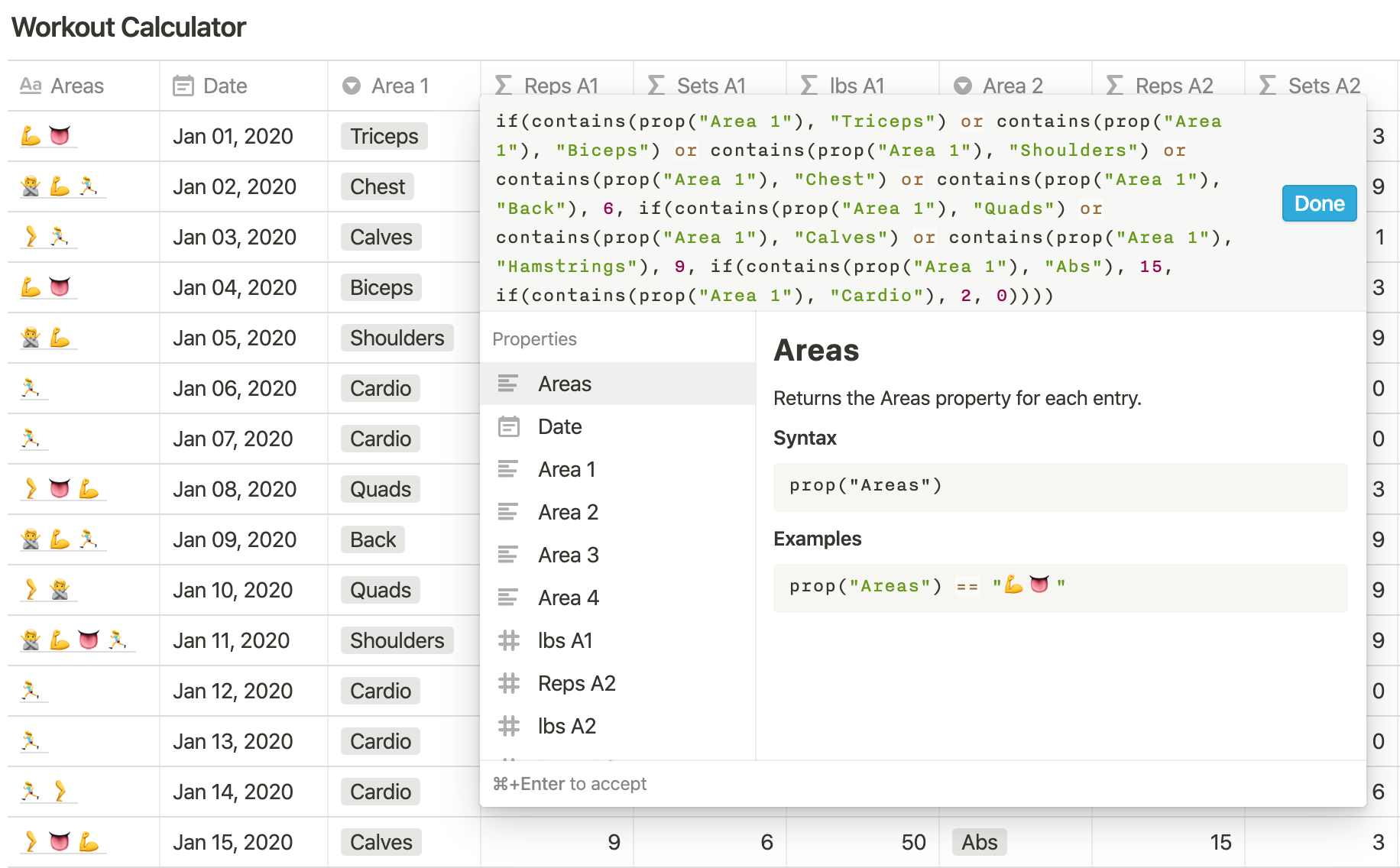The image size is (1400, 868).
Task: Click the prop("Areas") syntax code block
Action: pyautogui.click(x=1060, y=486)
